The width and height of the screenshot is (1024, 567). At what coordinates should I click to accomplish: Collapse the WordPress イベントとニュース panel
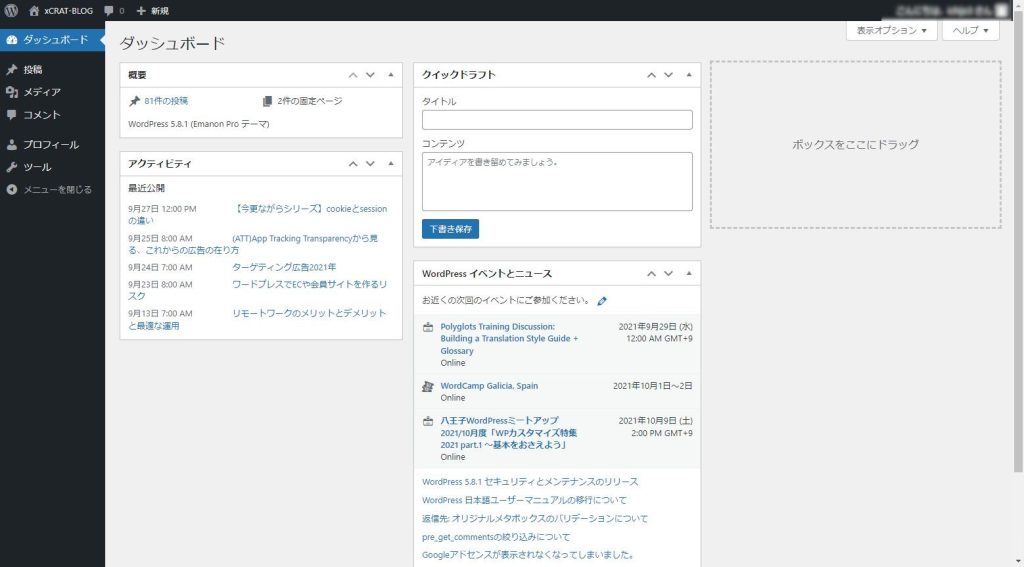tap(688, 274)
